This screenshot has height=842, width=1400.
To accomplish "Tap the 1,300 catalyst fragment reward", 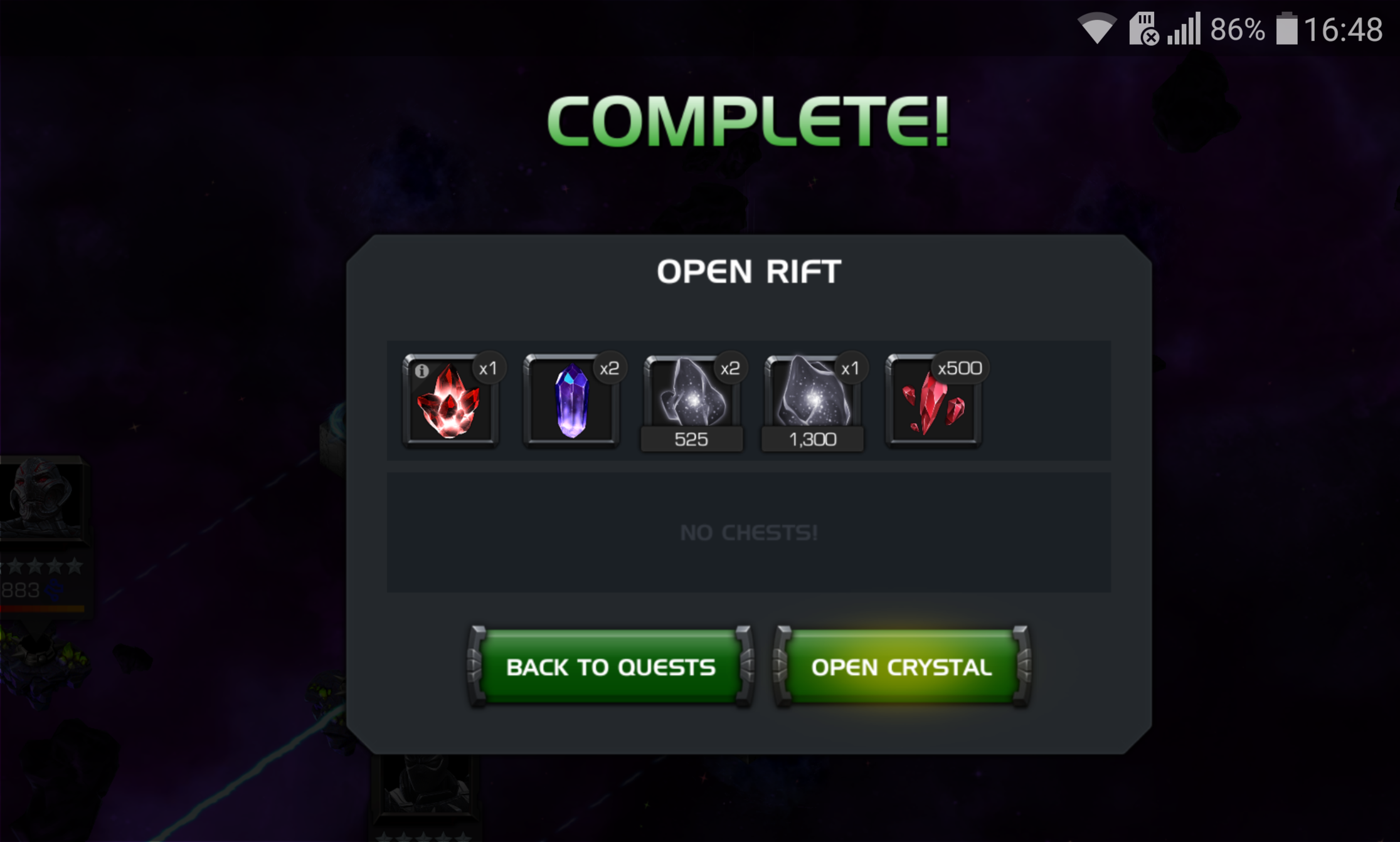I will click(812, 403).
